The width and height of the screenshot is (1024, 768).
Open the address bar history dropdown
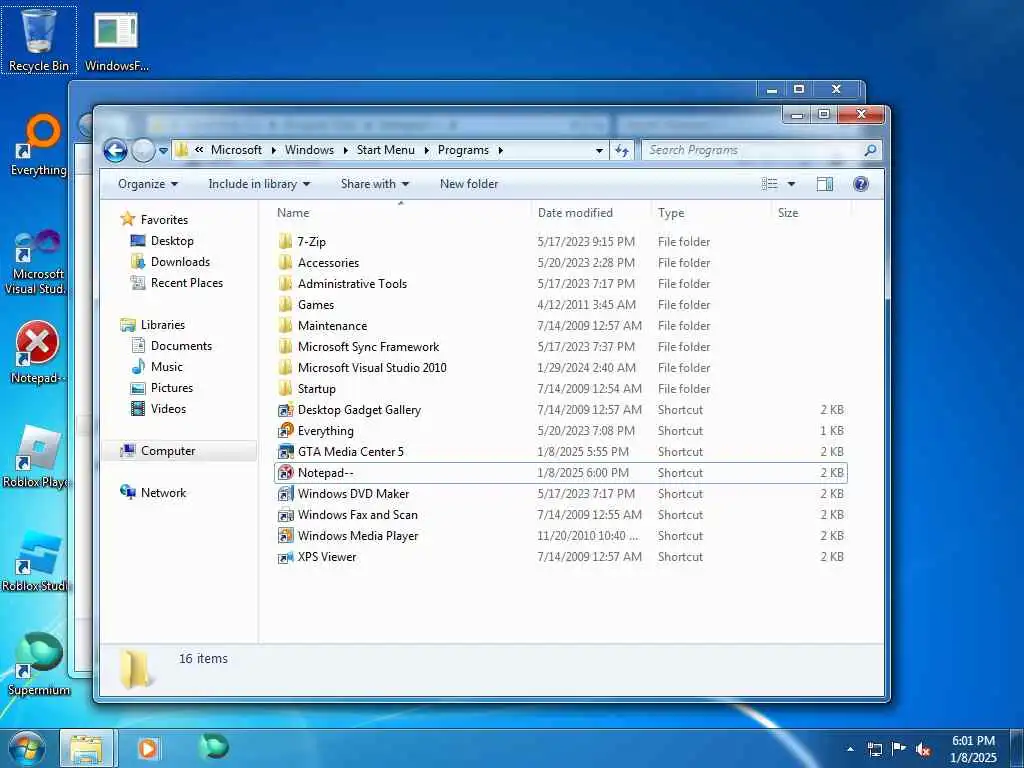click(599, 151)
